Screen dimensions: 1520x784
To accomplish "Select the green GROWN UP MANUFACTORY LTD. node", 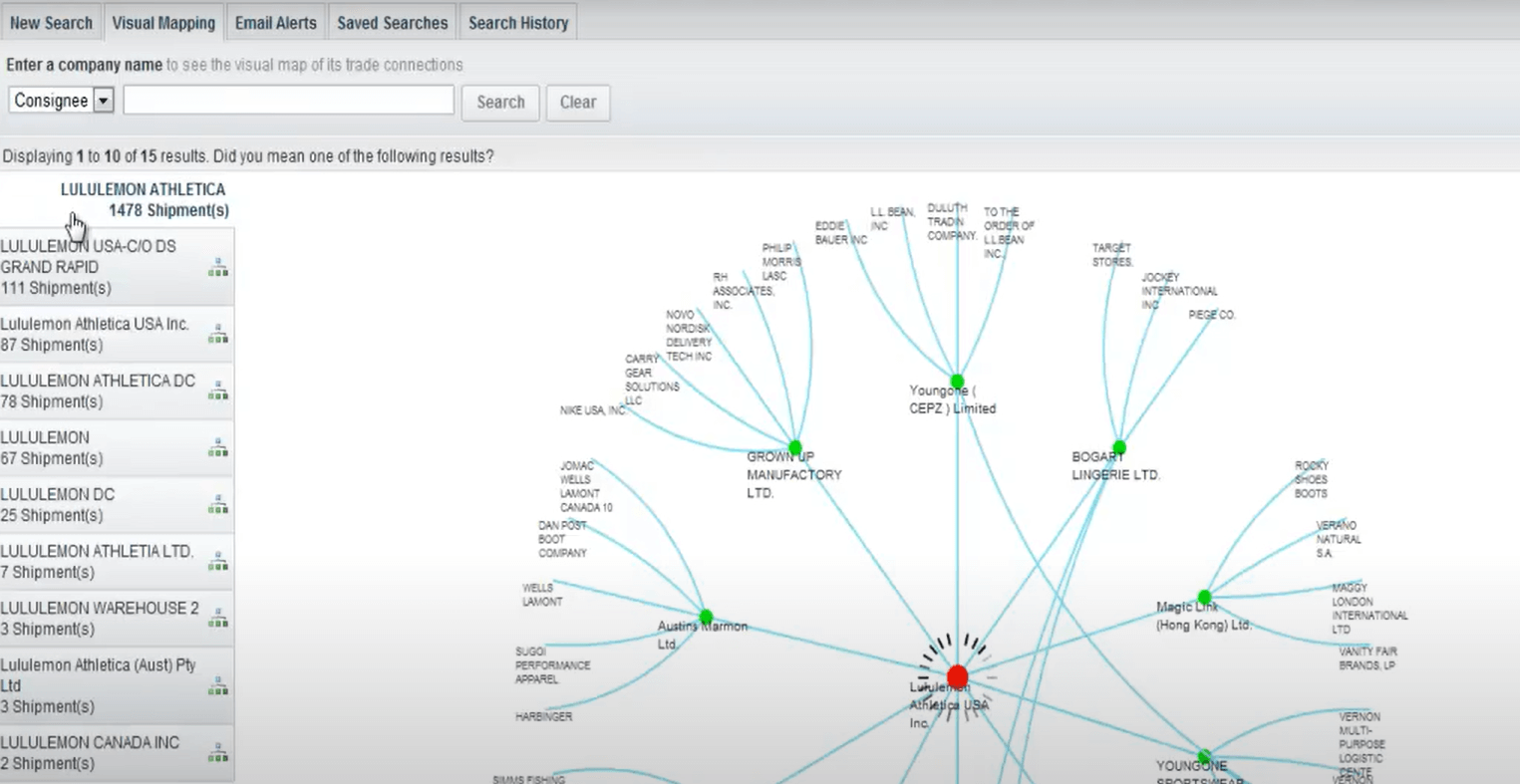I will 794,447.
